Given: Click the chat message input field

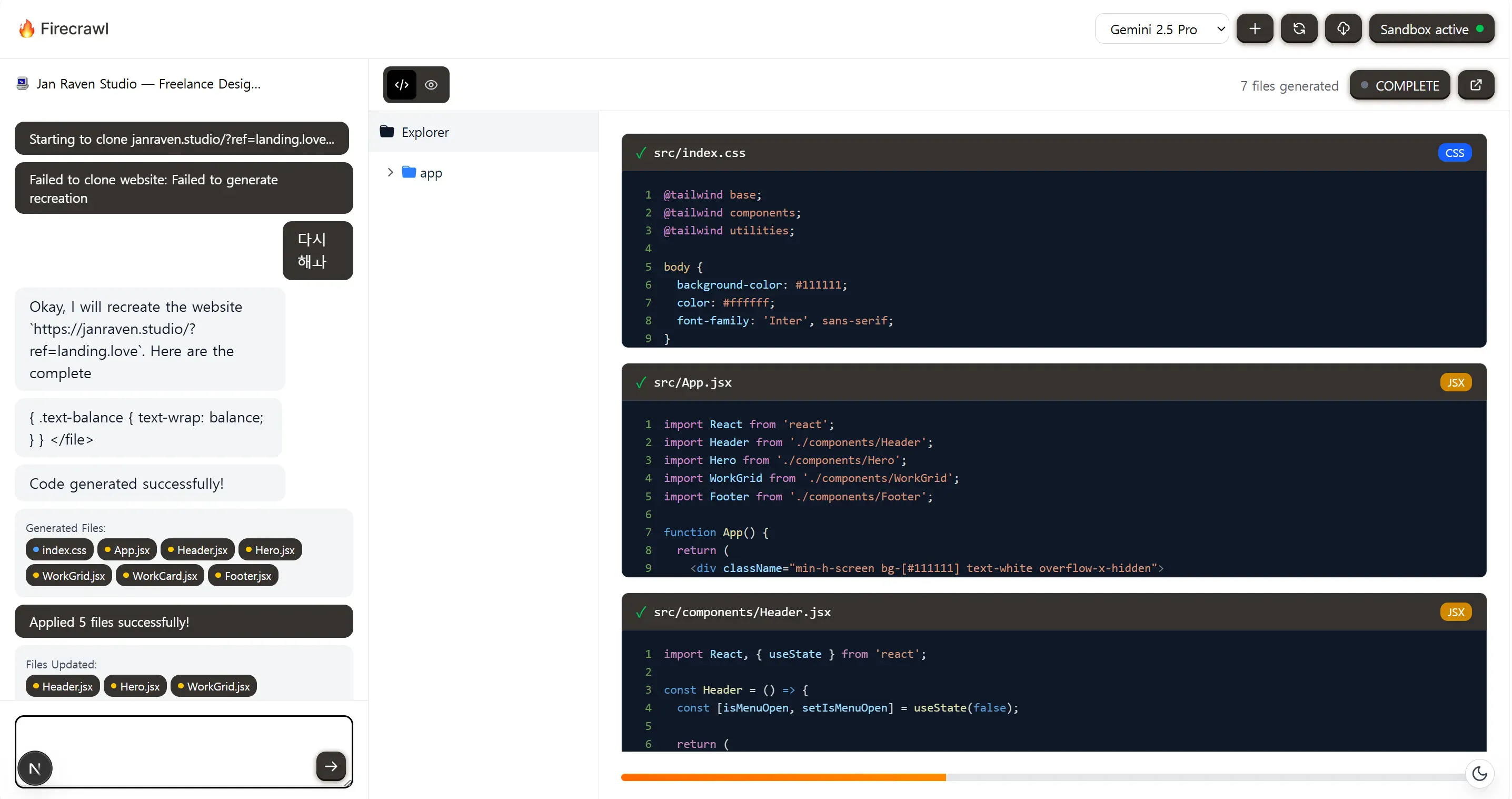Looking at the screenshot, I should coord(184,752).
